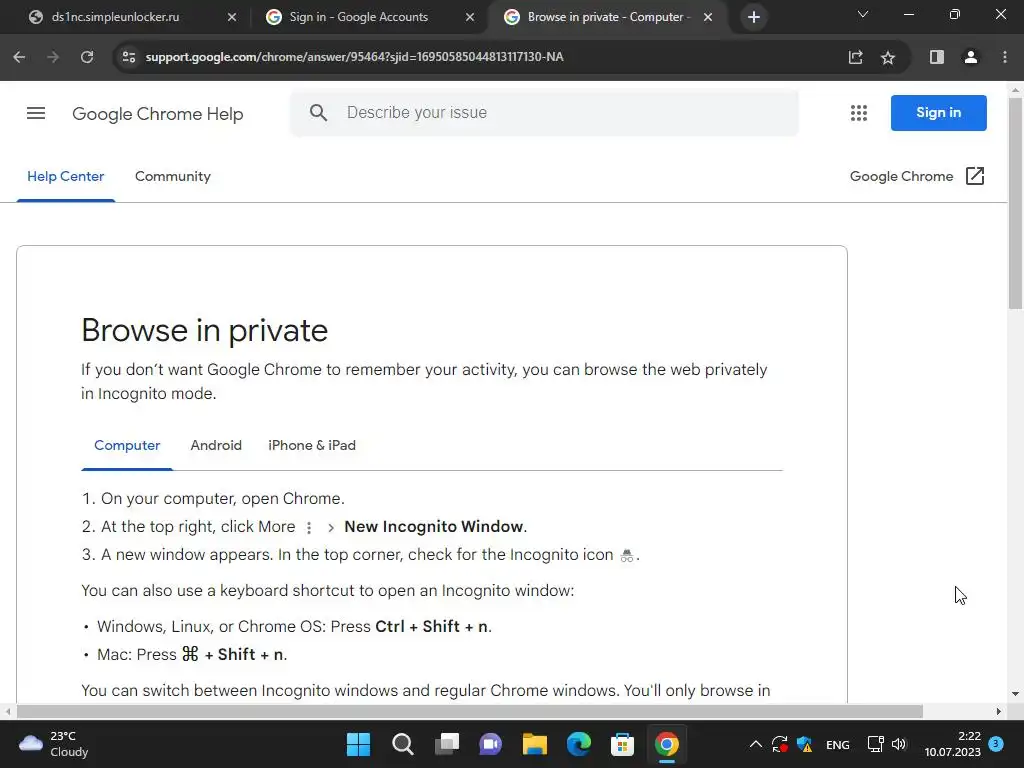
Task: Click the vertical scrollbar thumb
Action: [x=1015, y=202]
